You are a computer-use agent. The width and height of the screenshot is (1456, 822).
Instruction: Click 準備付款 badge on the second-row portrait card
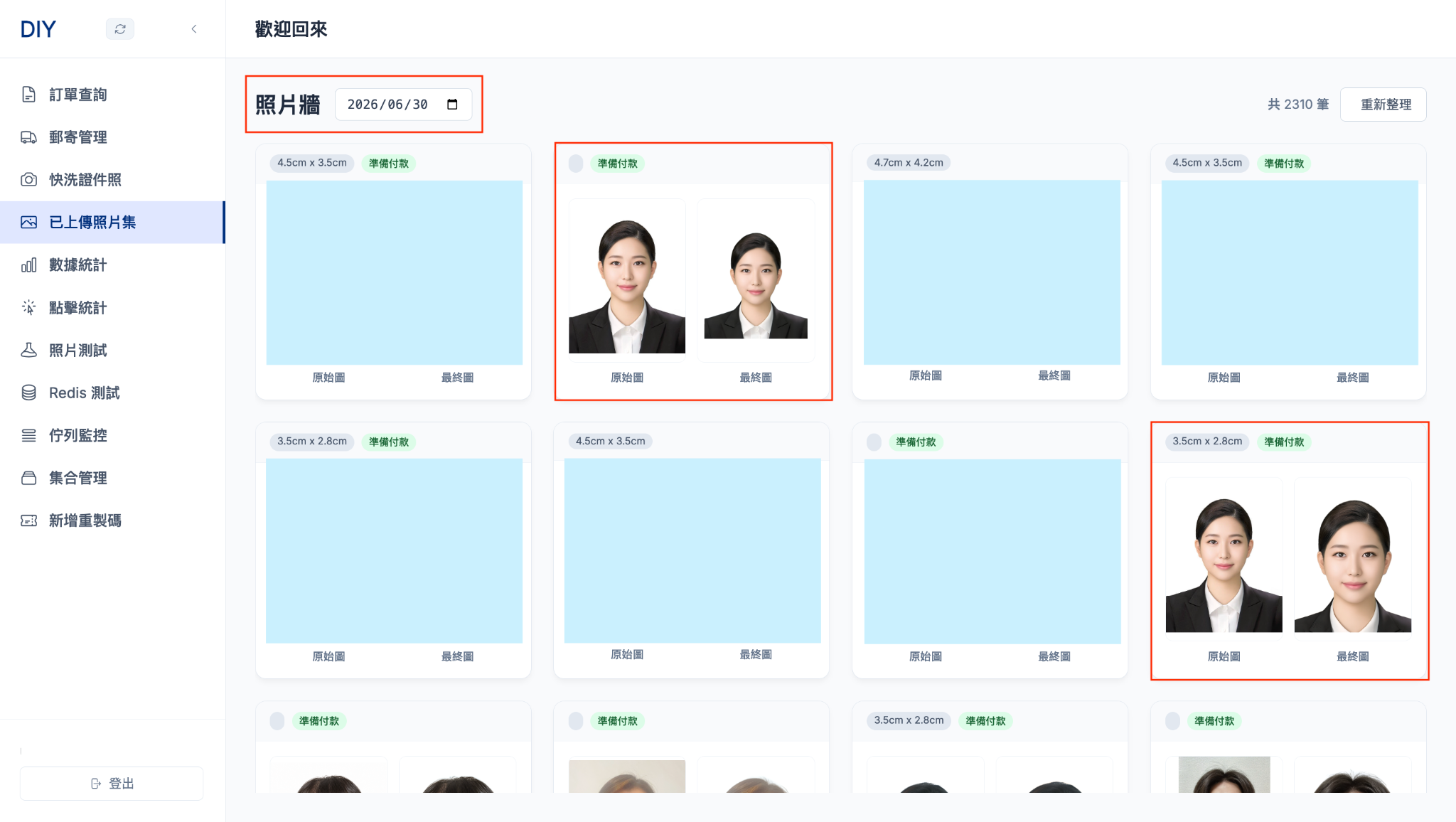(1284, 442)
